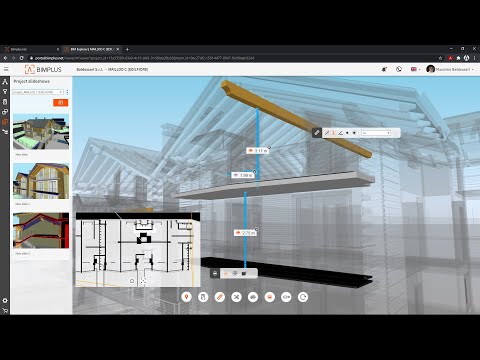Open the language flag dropdown

(415, 69)
